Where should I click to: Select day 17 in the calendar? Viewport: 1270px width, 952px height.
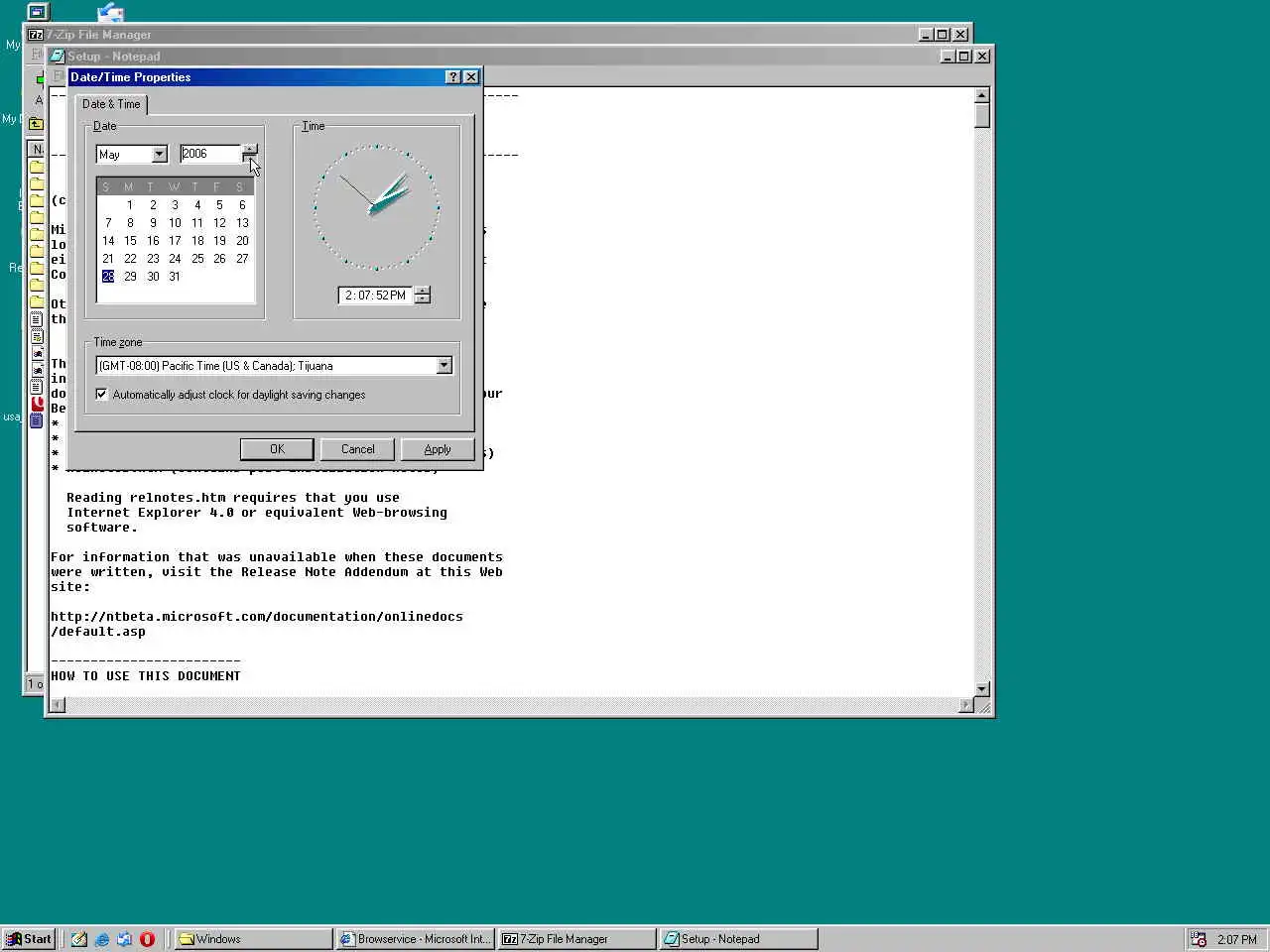click(175, 241)
